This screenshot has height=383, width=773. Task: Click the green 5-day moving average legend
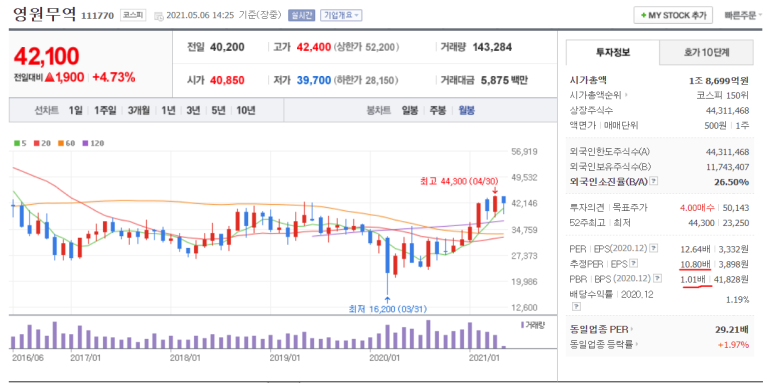click(20, 143)
